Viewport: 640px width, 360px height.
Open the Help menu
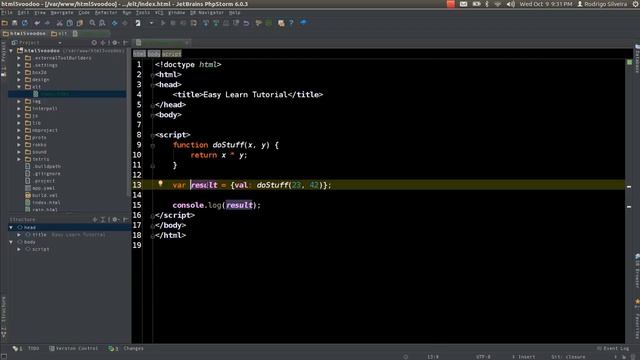234,13
